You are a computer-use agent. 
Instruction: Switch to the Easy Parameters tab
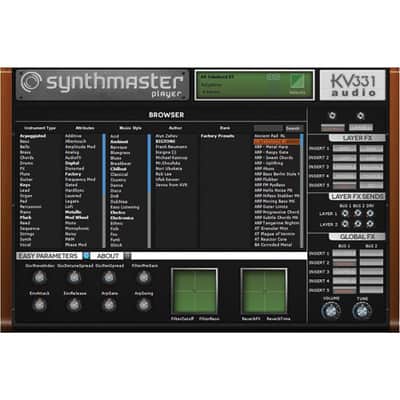point(49,256)
